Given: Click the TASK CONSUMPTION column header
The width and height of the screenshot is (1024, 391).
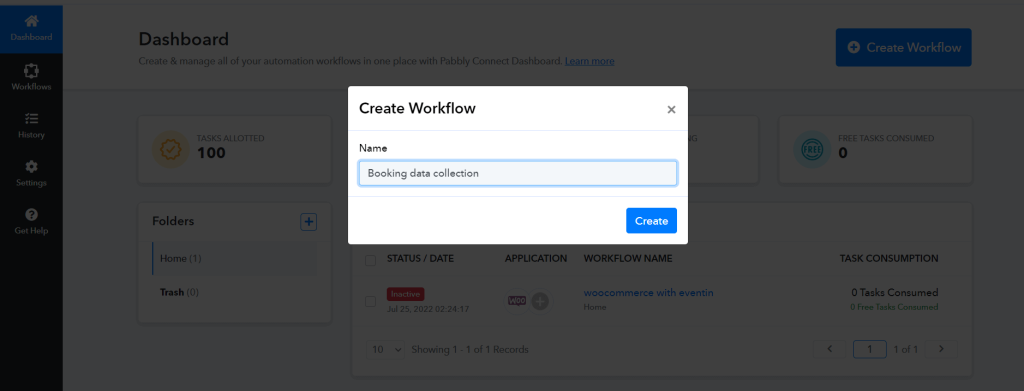Looking at the screenshot, I should click(889, 258).
